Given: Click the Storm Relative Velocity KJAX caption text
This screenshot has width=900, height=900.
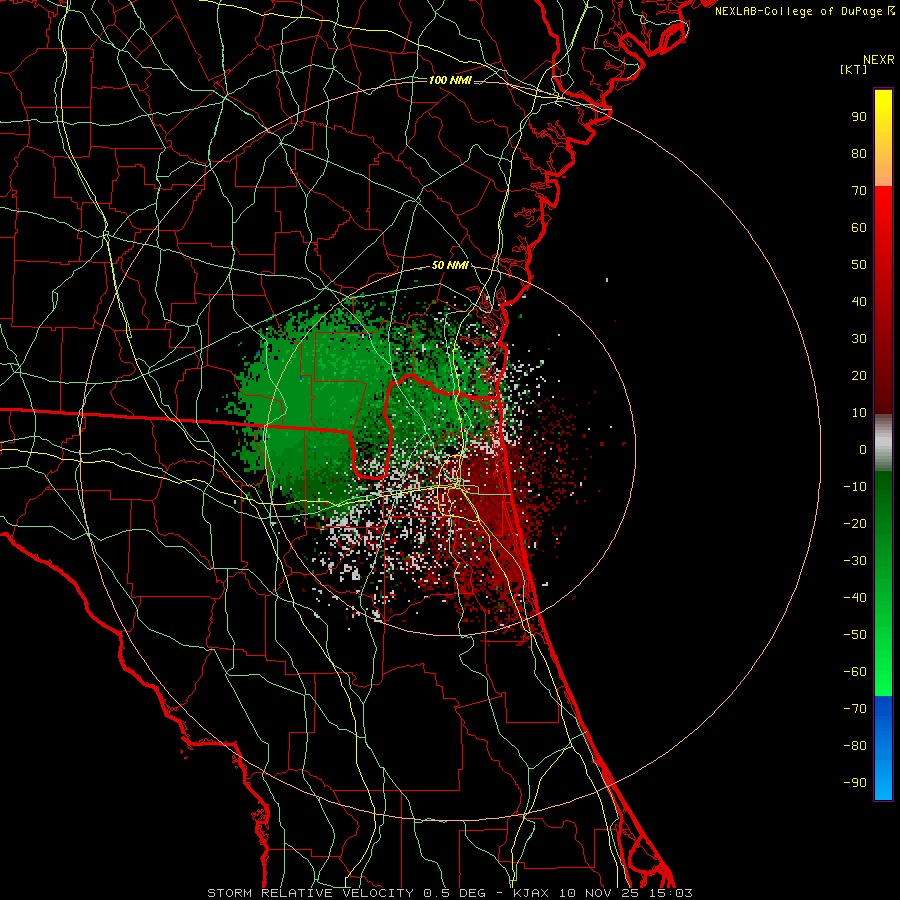Looking at the screenshot, I should pos(450,893).
